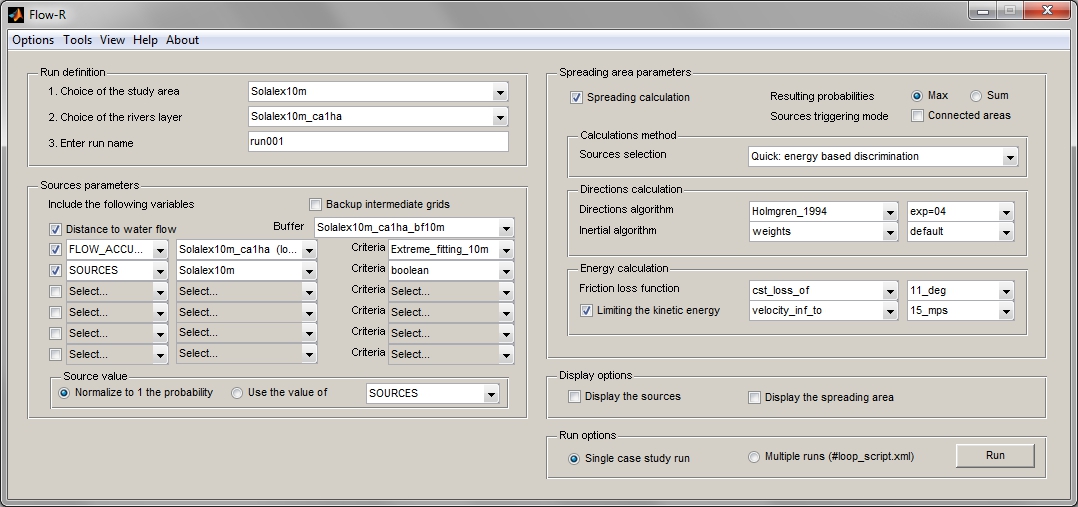
Task: Click the Flow-R application icon in title bar
Action: pyautogui.click(x=15, y=14)
